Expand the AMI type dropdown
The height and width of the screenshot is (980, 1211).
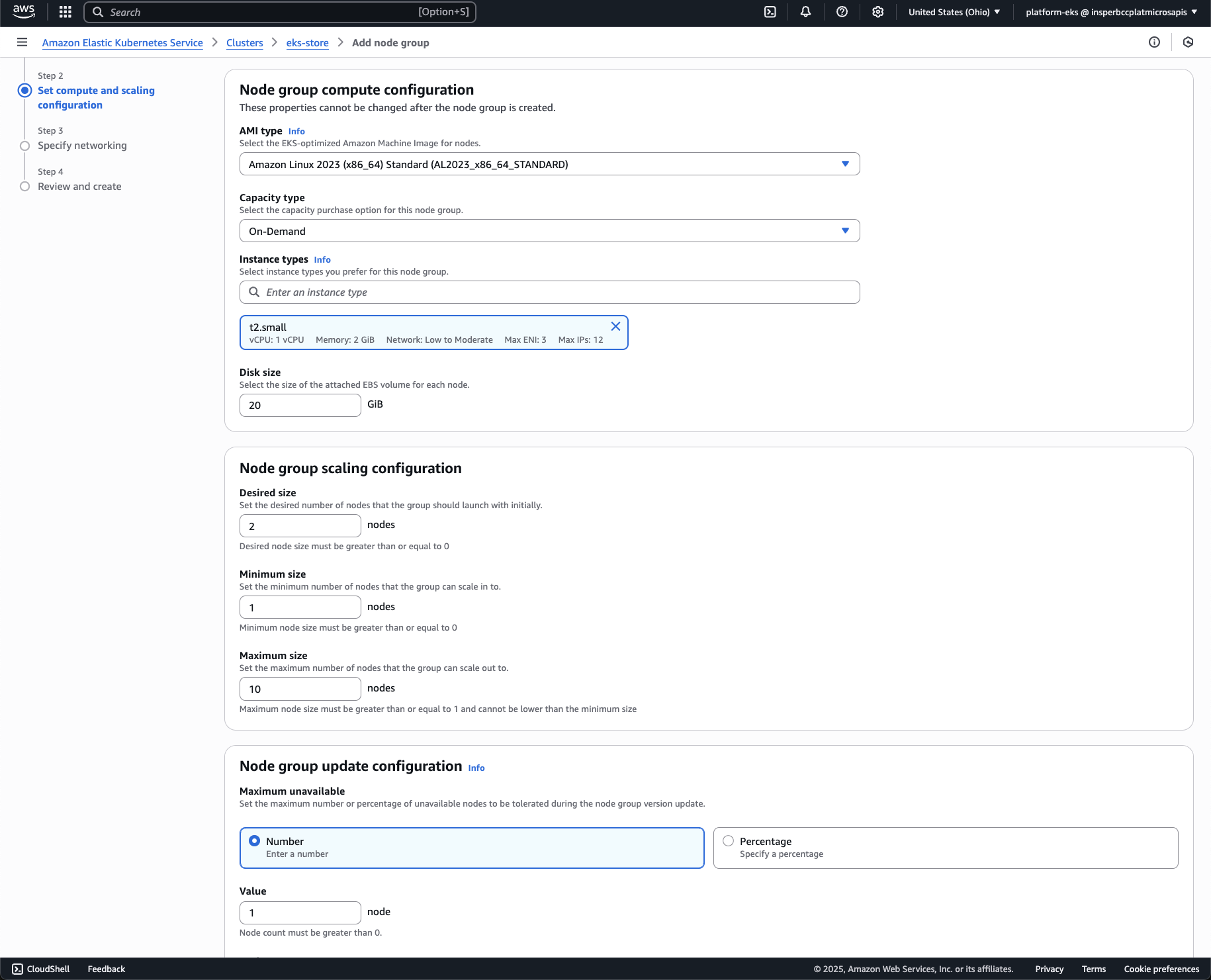549,164
